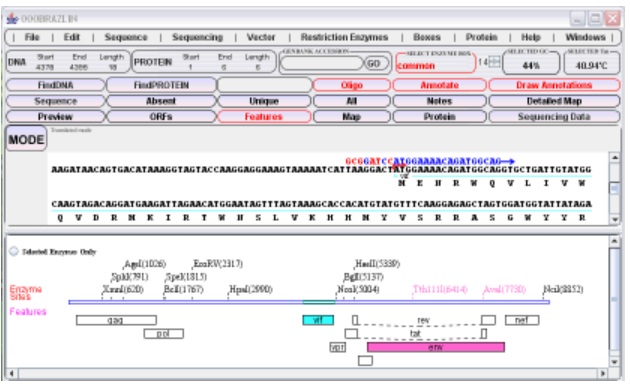The width and height of the screenshot is (630, 385).
Task: Click the MODE button
Action: pos(26,139)
